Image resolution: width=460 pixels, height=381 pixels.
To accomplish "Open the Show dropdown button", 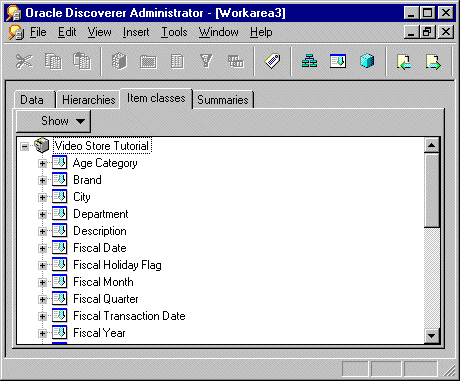I will tap(53, 121).
